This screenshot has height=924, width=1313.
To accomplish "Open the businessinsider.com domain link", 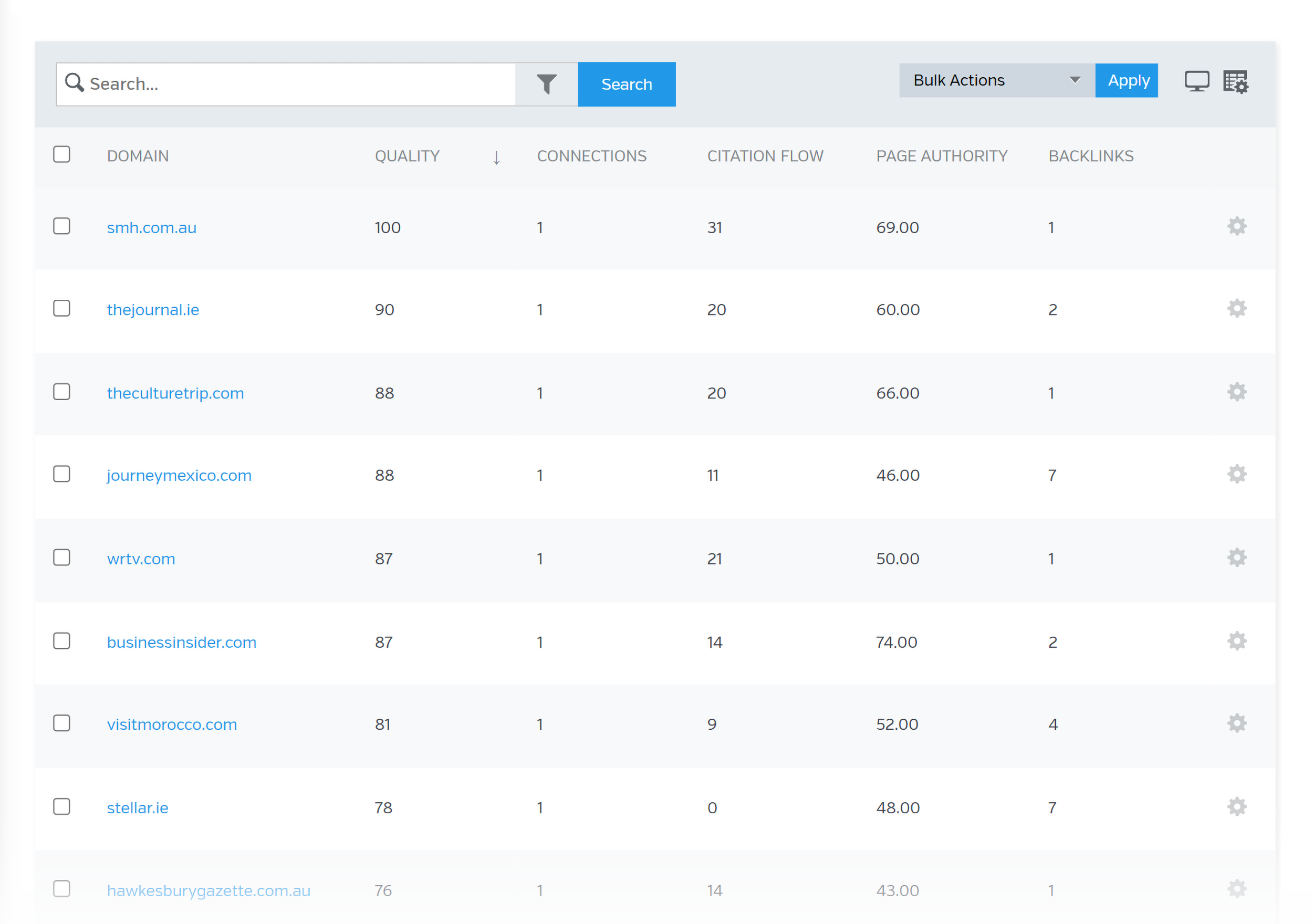I will 182,643.
